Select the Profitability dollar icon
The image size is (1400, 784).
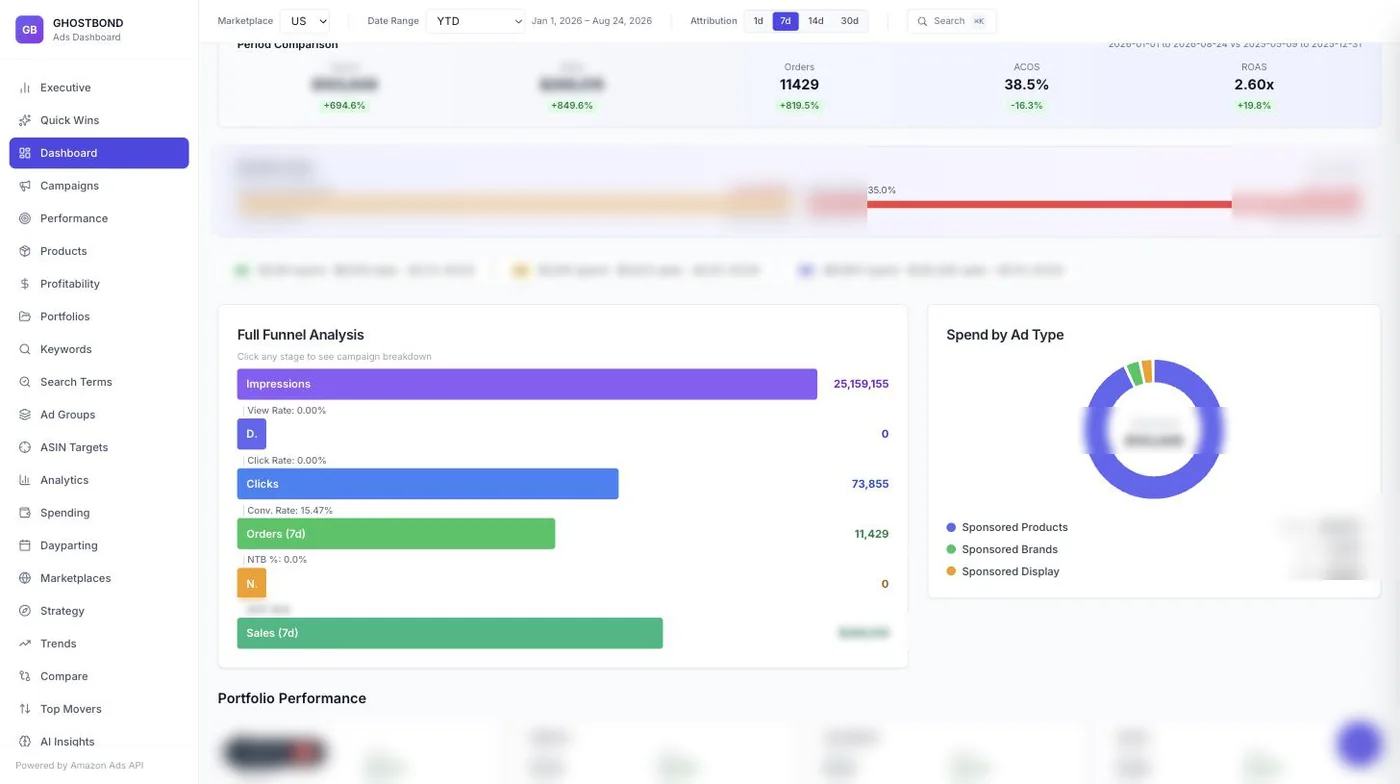pyautogui.click(x=25, y=284)
